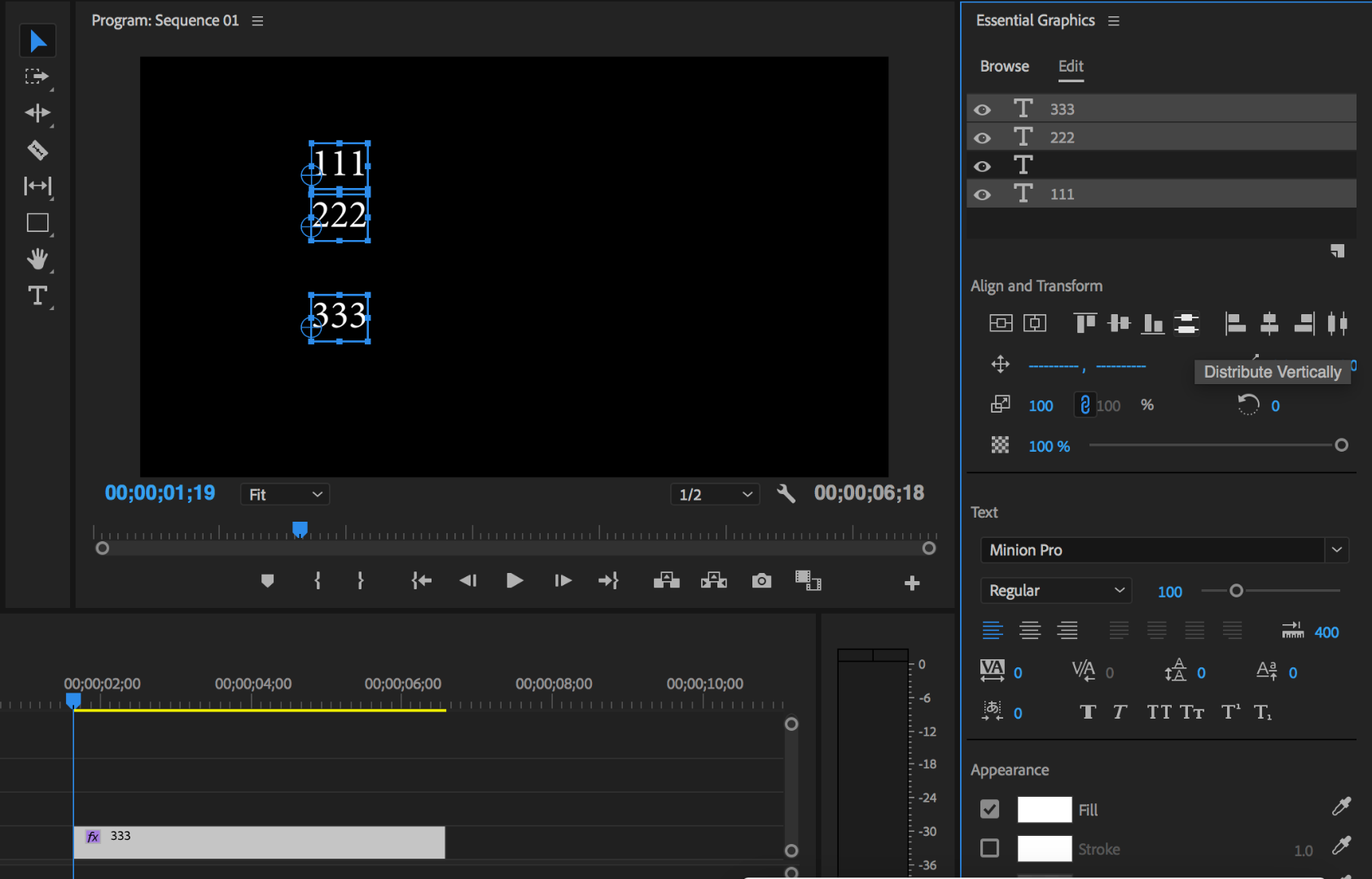Select the 333 clip in timeline

[259, 842]
